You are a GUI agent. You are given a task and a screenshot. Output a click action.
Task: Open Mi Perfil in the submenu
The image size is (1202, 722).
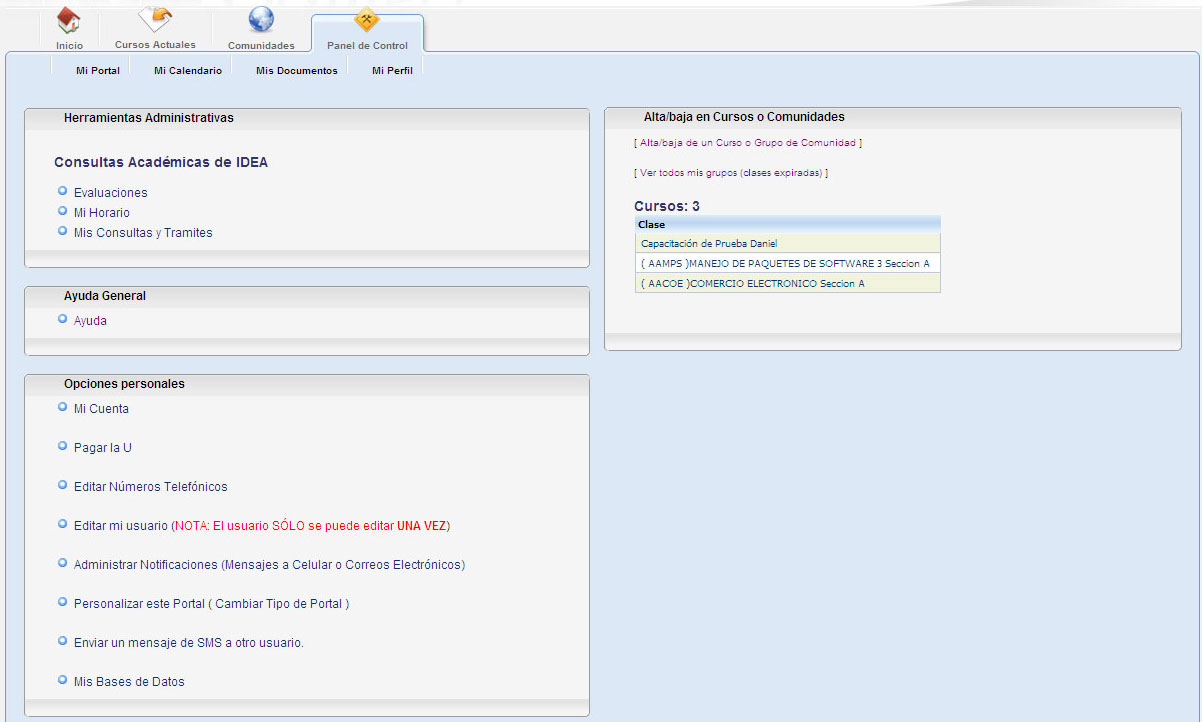392,71
